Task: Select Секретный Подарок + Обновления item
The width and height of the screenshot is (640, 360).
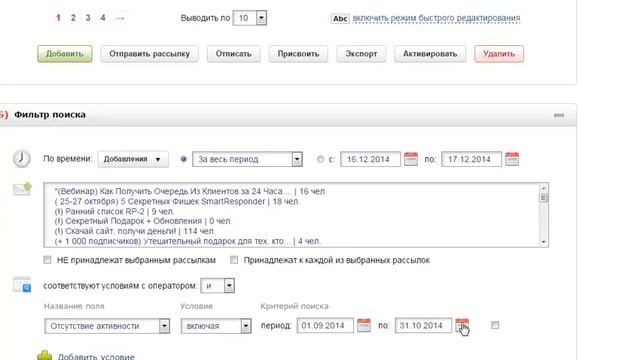Action: tap(143, 221)
